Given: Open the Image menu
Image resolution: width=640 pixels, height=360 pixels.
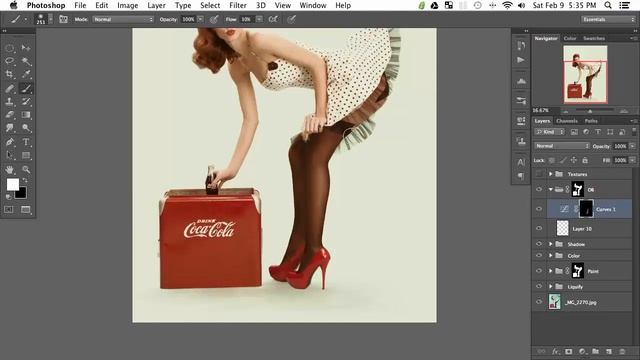Looking at the screenshot, I should pyautogui.click(x=127, y=5).
